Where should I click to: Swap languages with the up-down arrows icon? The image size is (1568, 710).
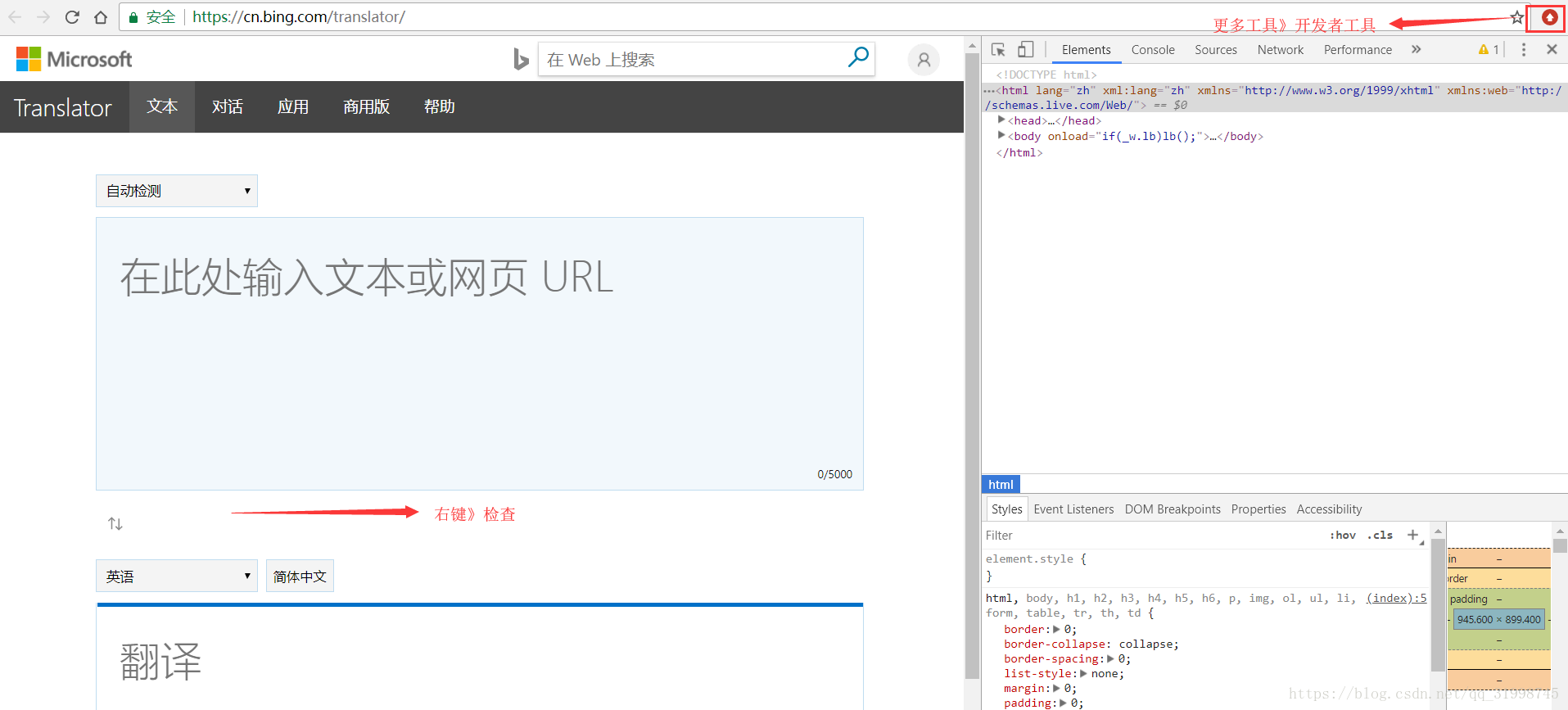pyautogui.click(x=115, y=523)
